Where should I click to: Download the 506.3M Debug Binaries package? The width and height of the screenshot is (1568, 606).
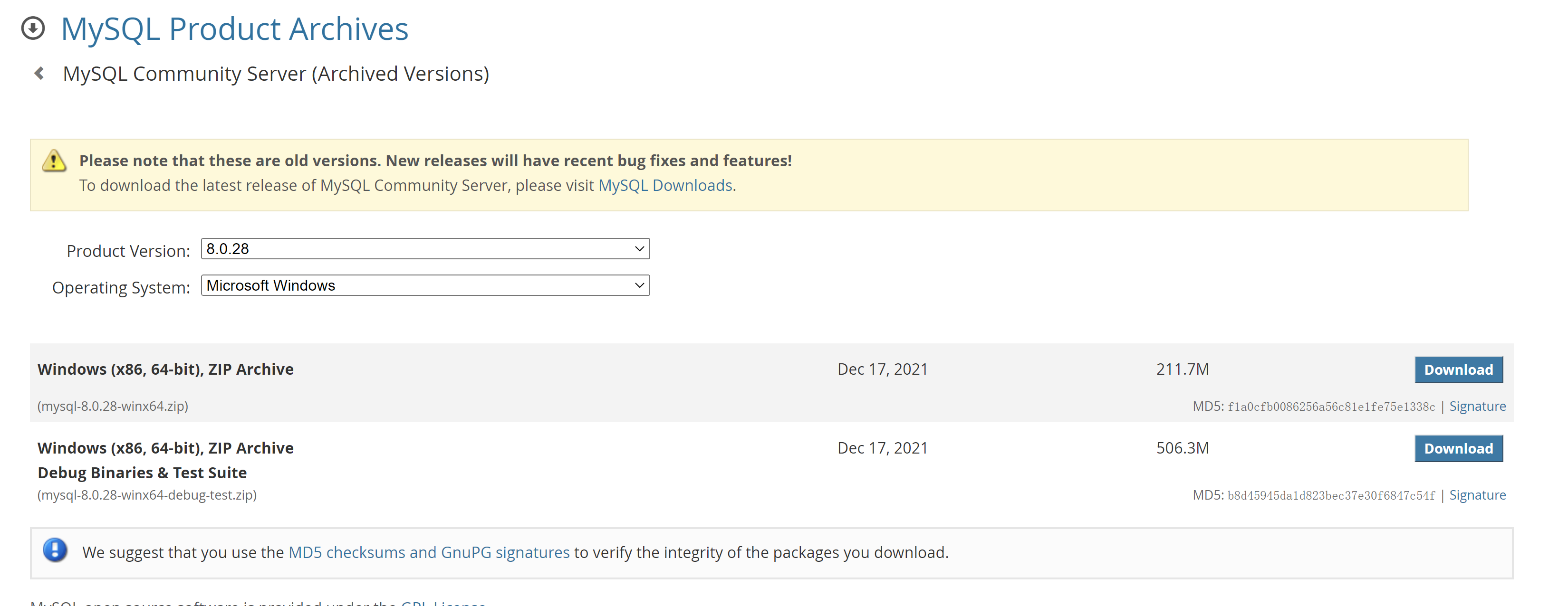point(1458,448)
